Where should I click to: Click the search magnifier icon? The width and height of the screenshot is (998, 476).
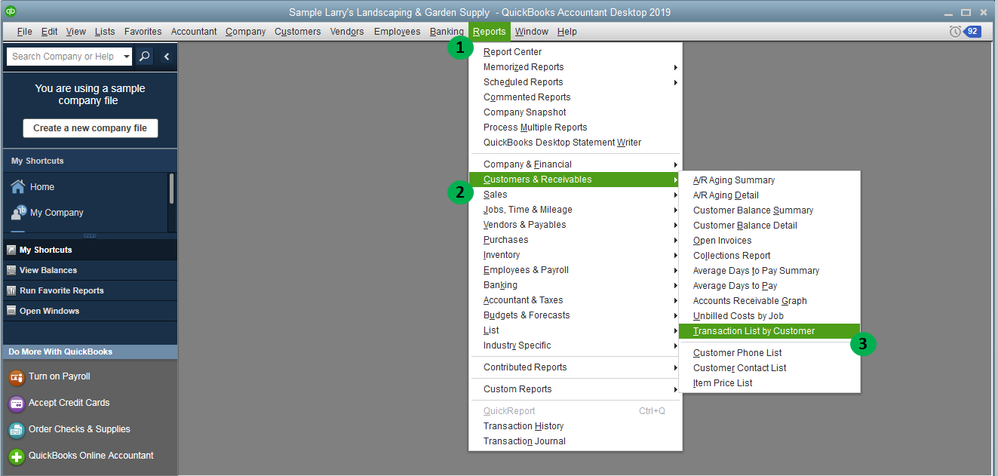(144, 57)
